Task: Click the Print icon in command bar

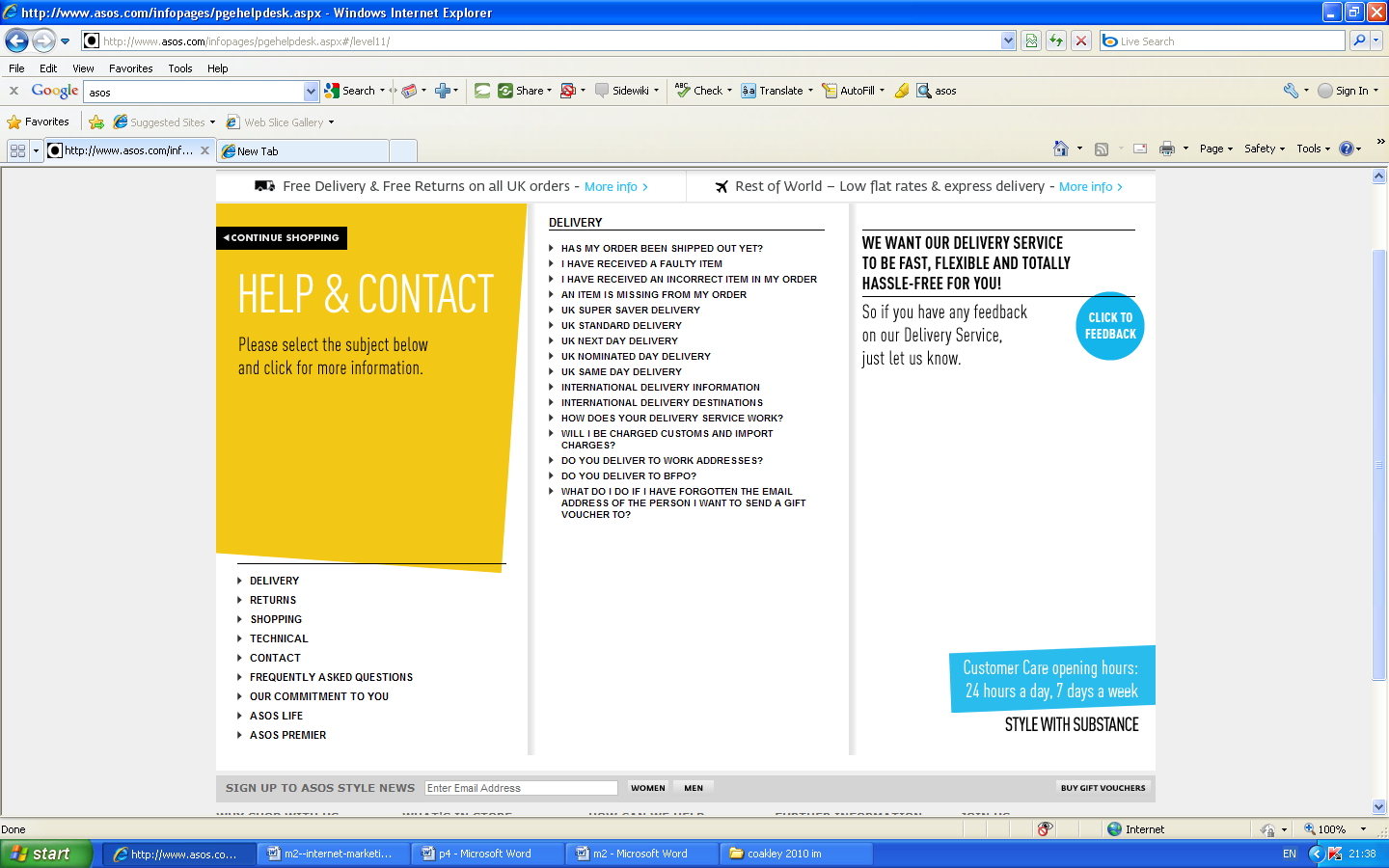Action: tap(1167, 149)
